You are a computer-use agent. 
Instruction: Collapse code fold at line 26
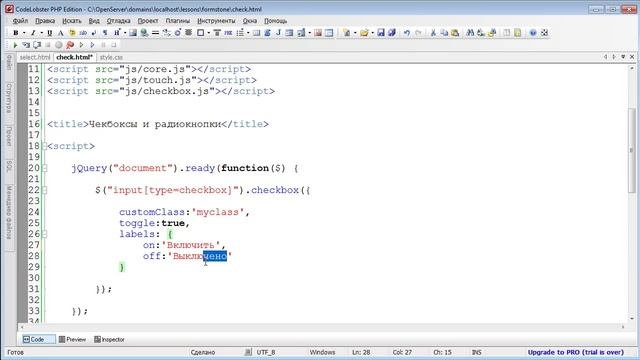[44, 234]
